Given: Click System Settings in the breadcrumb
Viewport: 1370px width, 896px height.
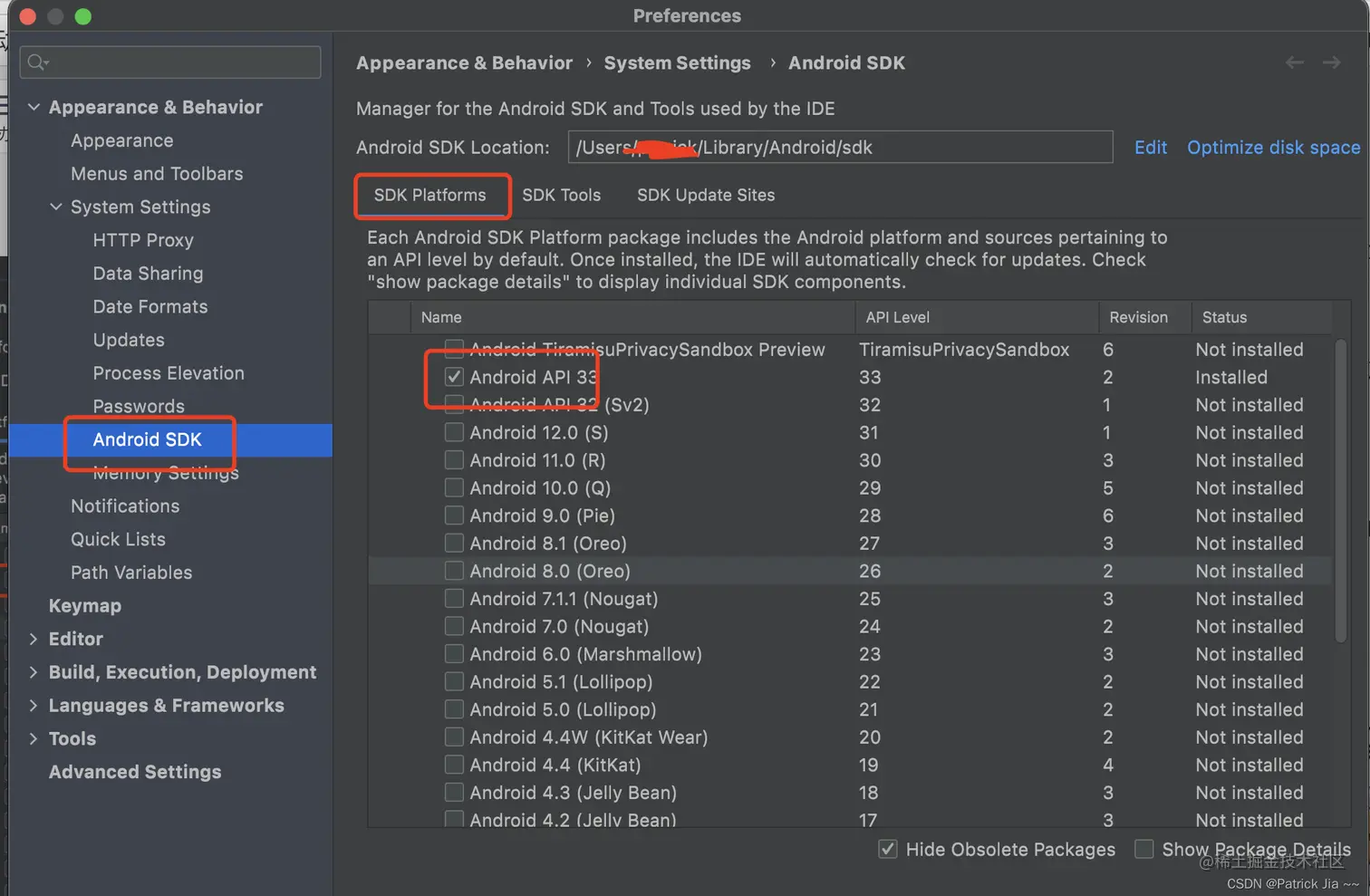Looking at the screenshot, I should [x=677, y=63].
